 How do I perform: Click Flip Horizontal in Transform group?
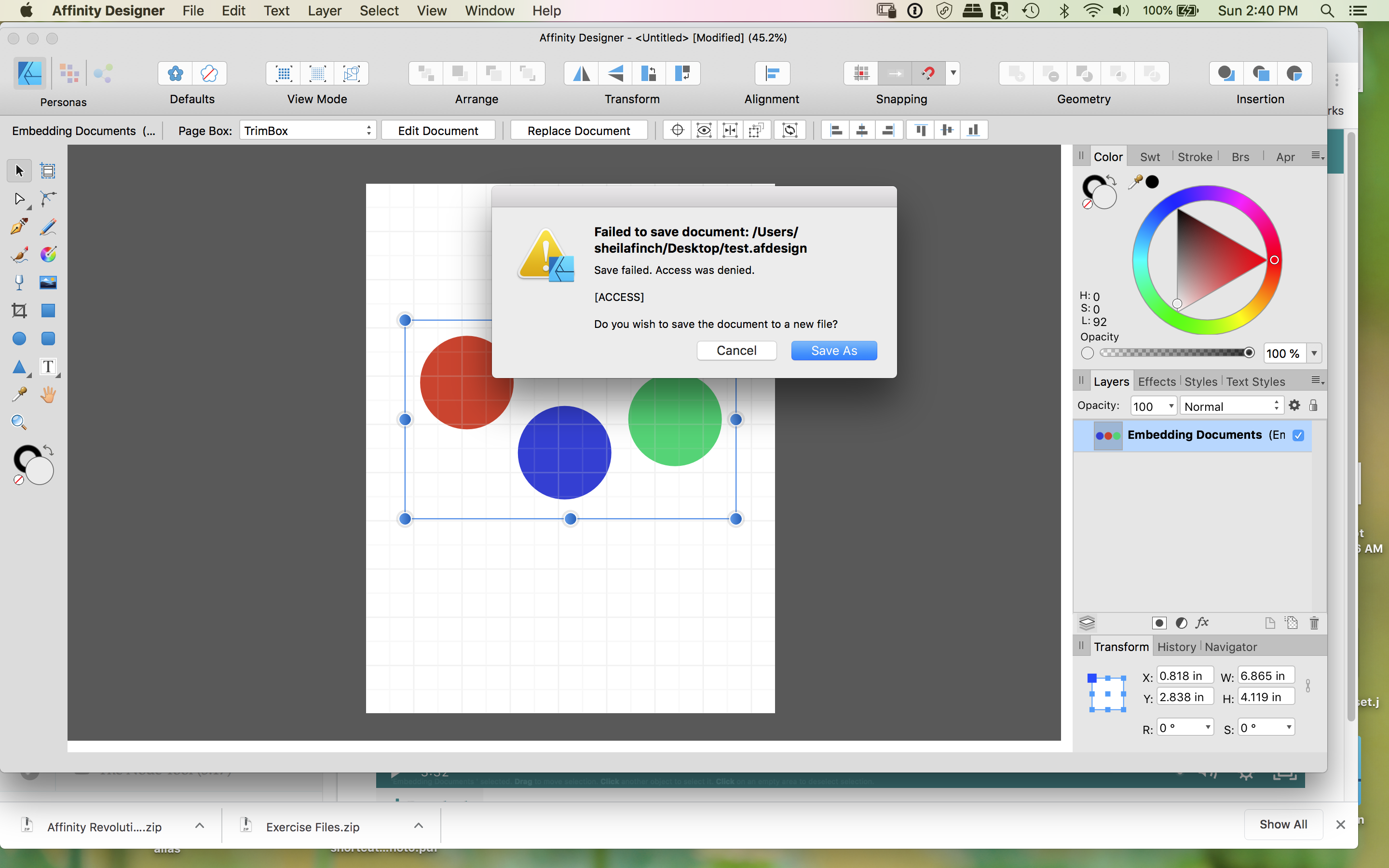point(582,73)
